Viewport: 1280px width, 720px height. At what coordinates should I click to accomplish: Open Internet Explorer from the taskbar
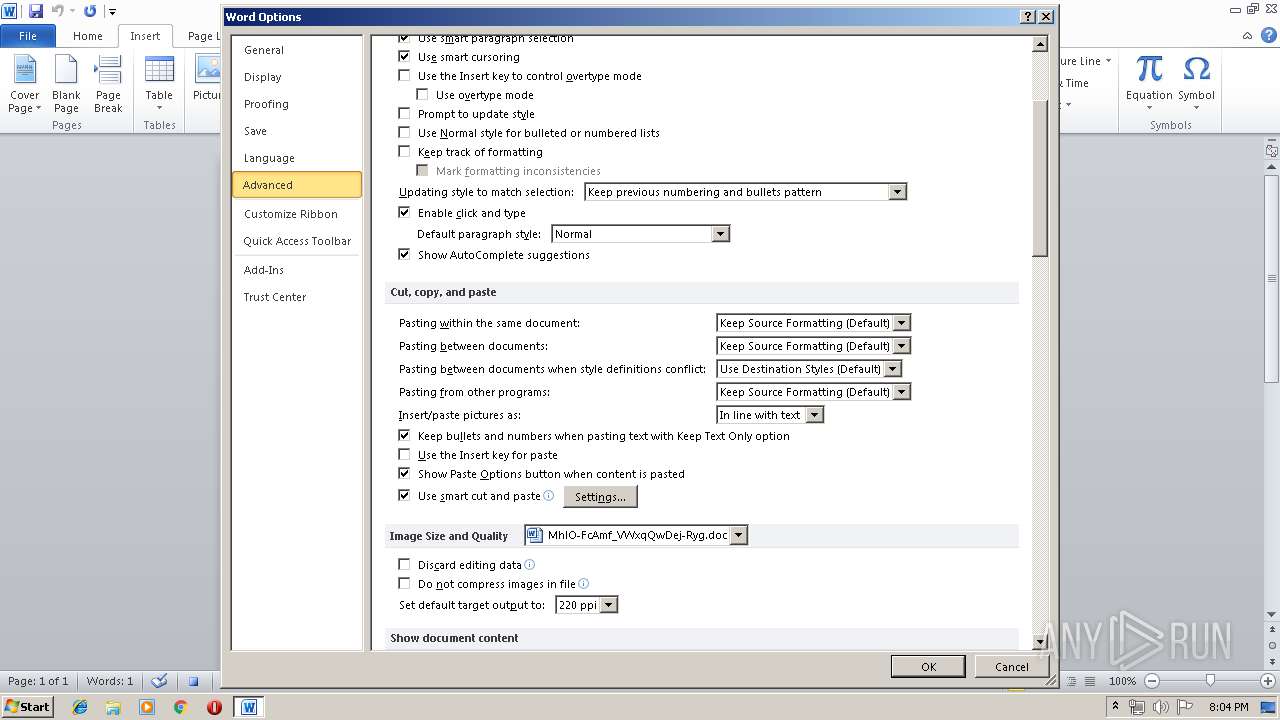80,707
